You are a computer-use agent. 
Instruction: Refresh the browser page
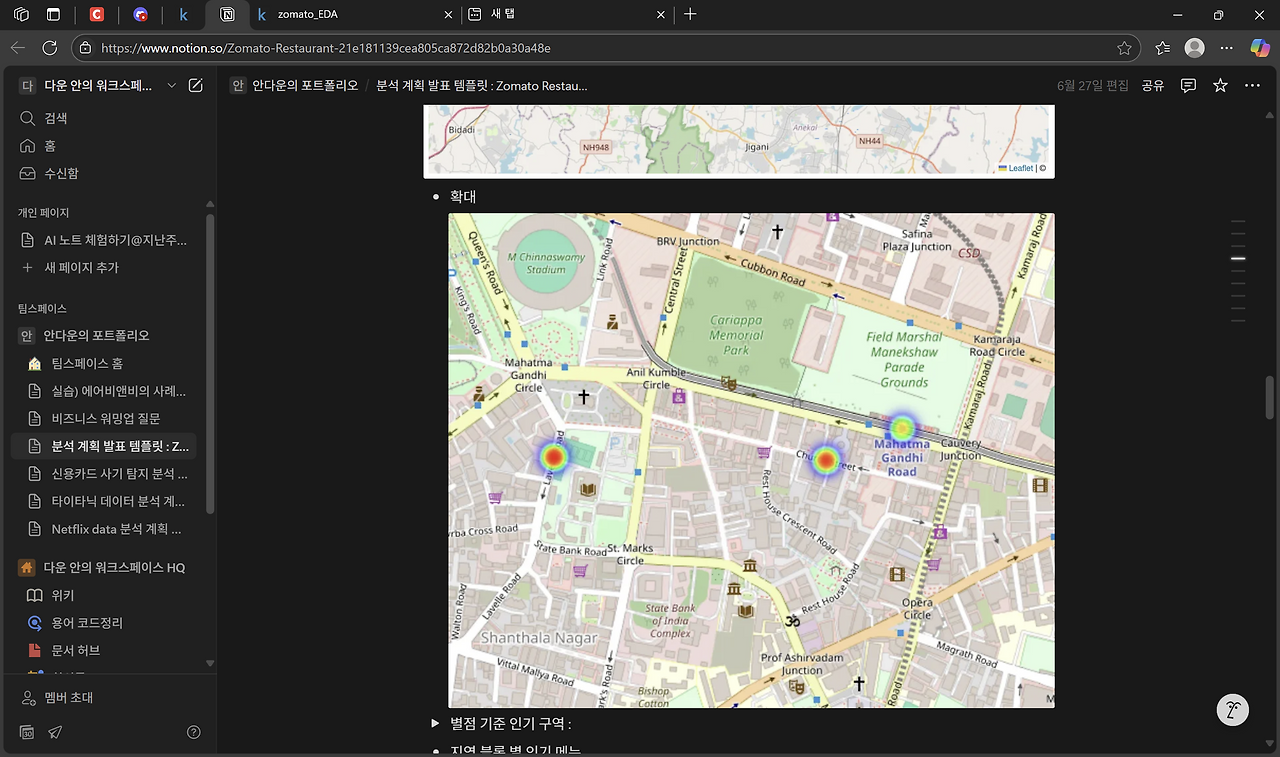pyautogui.click(x=50, y=47)
